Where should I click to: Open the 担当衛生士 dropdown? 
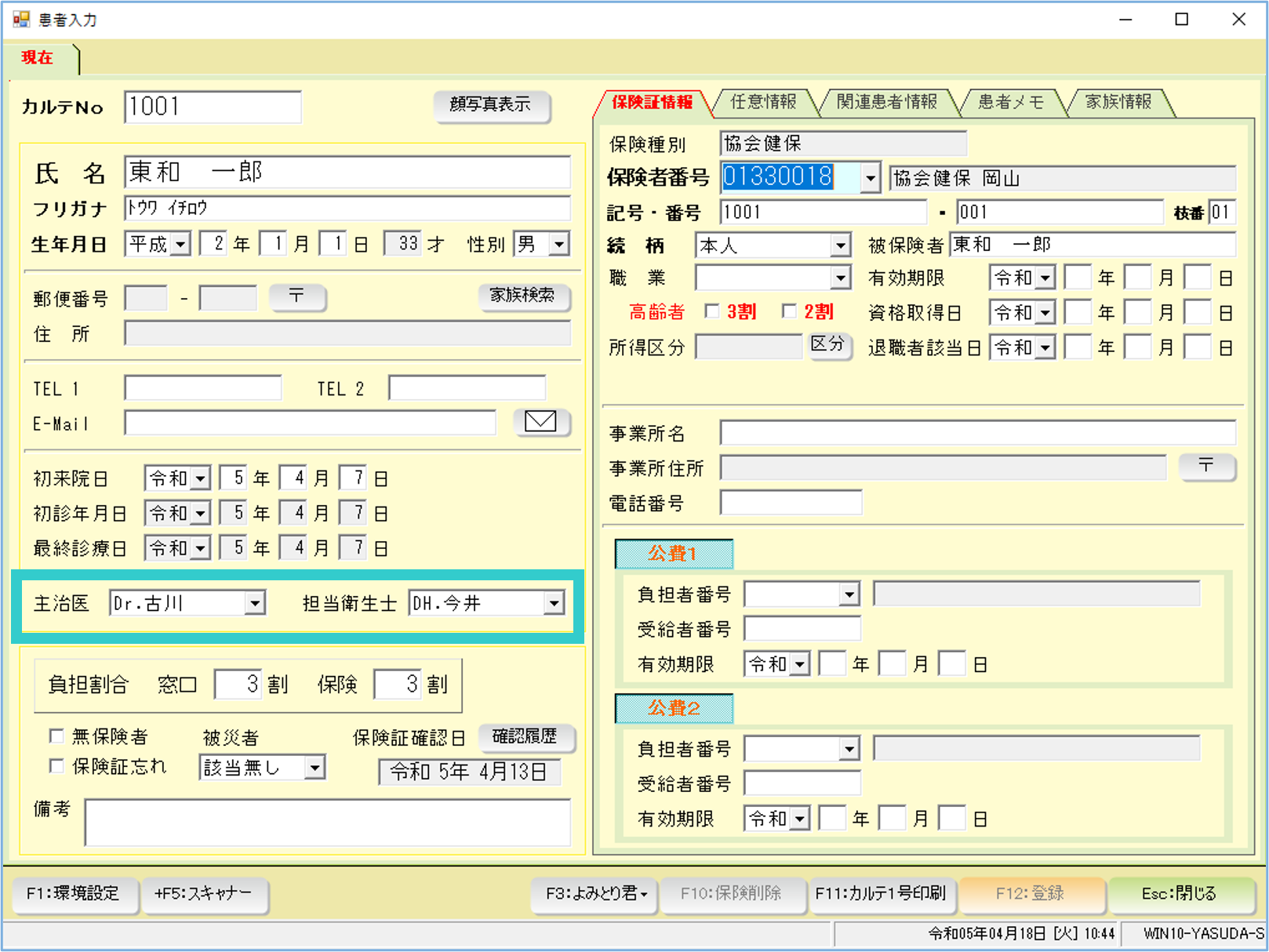click(x=554, y=604)
